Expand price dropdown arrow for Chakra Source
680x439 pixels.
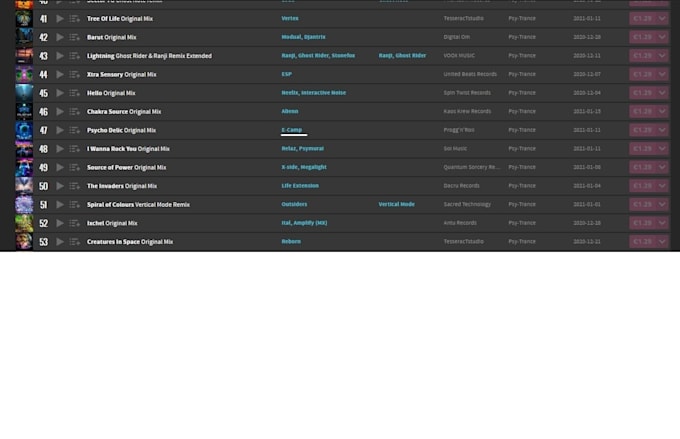click(662, 111)
